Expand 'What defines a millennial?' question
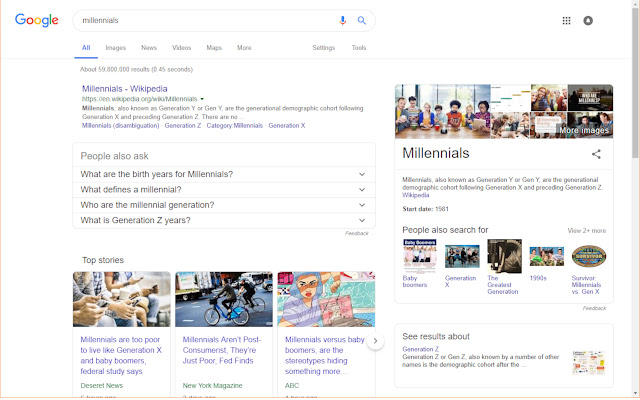The width and height of the screenshot is (640, 400). pos(224,190)
